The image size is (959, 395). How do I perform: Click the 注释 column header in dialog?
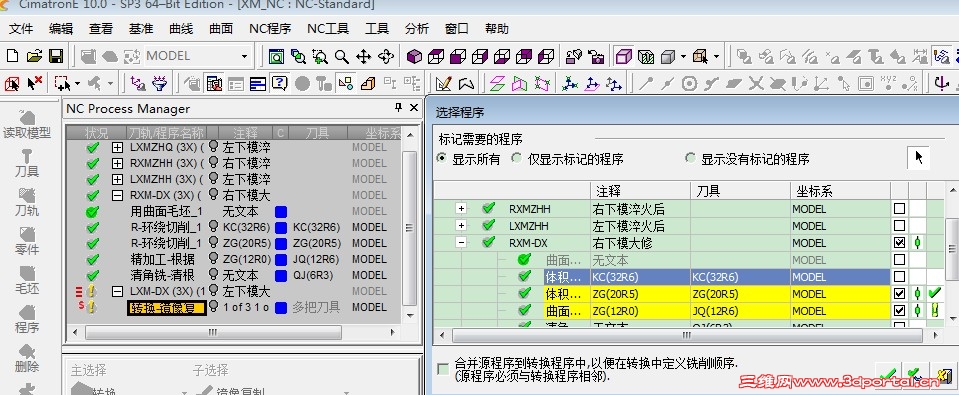(640, 191)
